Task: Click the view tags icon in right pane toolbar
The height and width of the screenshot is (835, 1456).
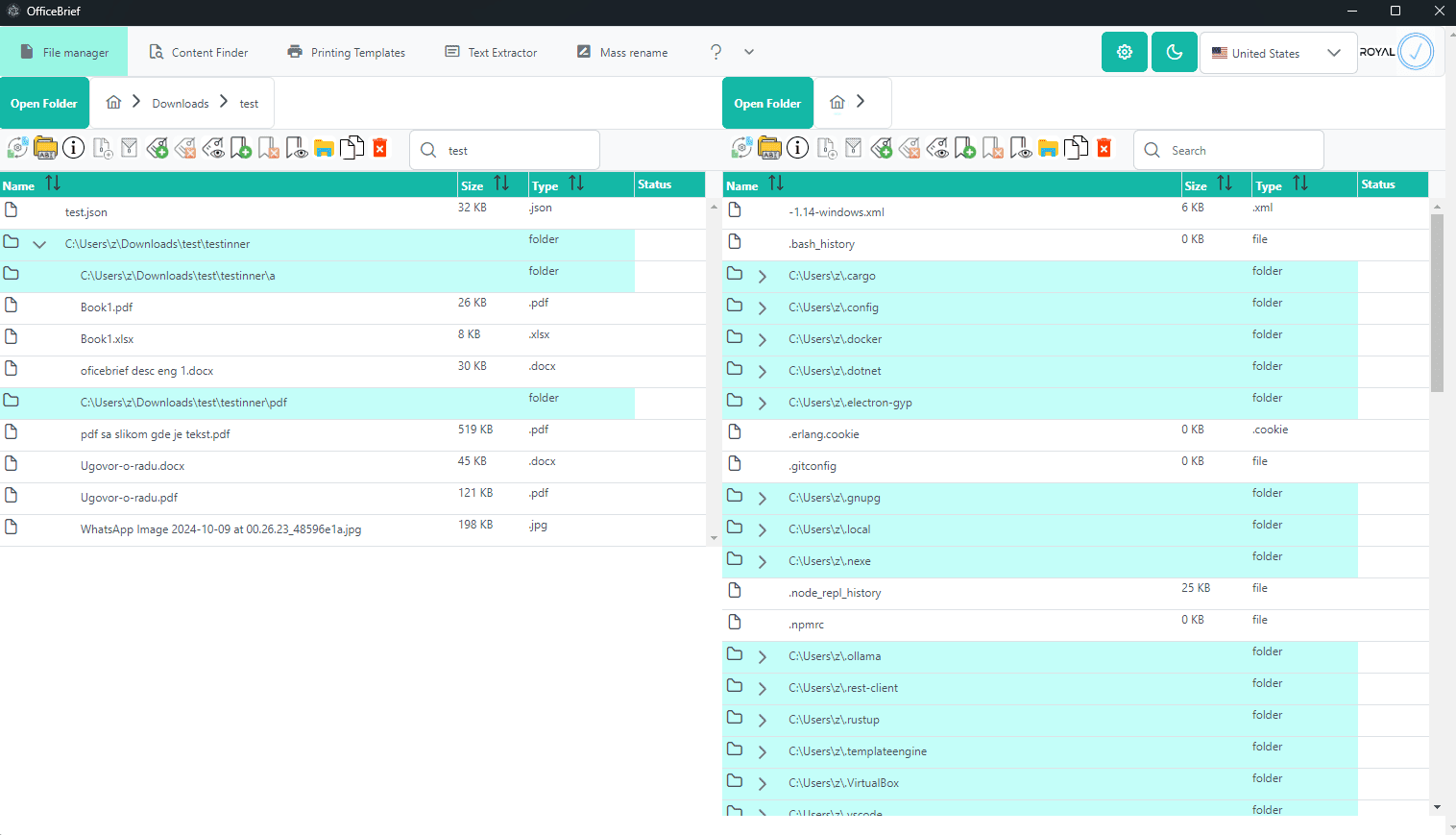Action: [x=937, y=148]
